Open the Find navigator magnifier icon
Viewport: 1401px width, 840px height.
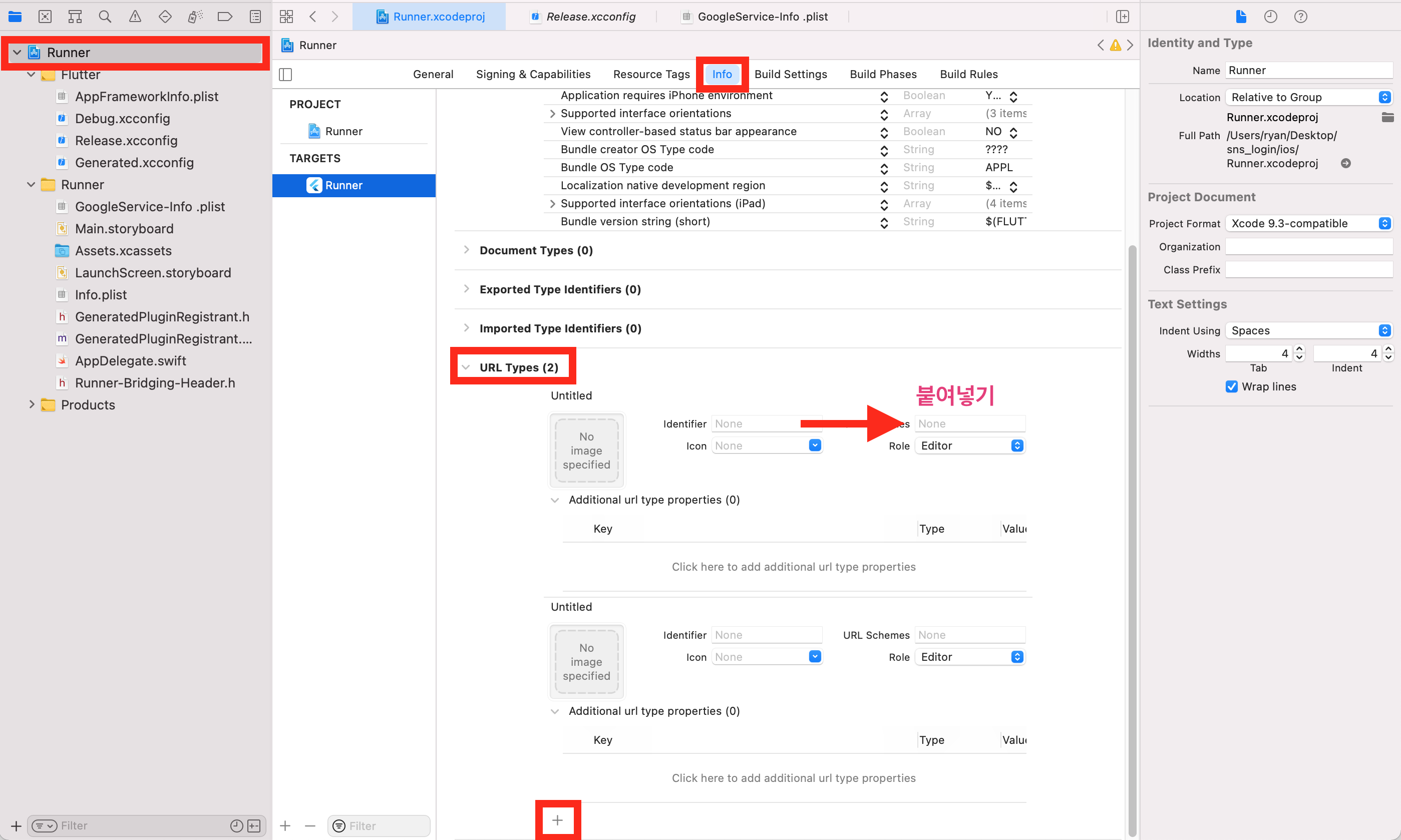click(105, 17)
